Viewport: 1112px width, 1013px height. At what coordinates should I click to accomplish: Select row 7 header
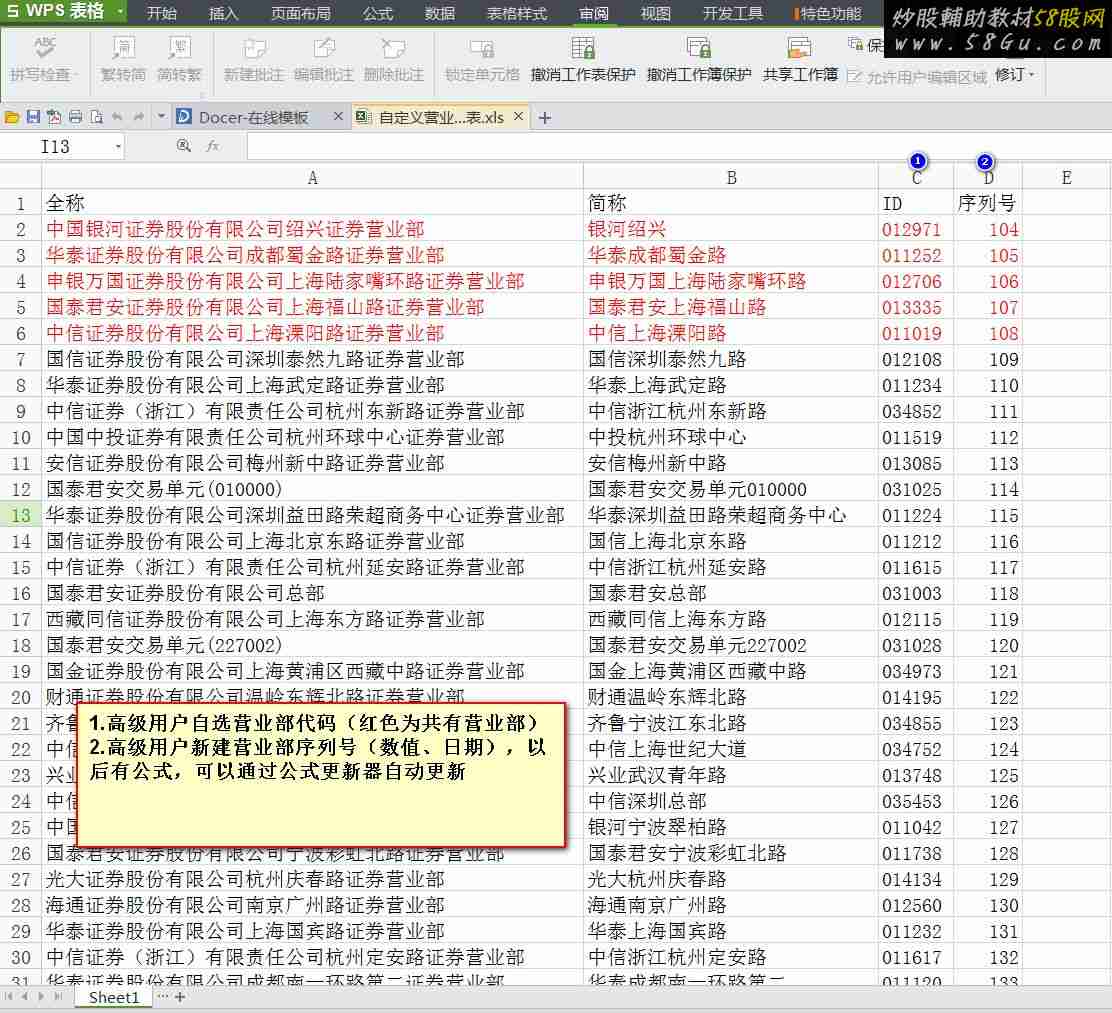coord(21,359)
